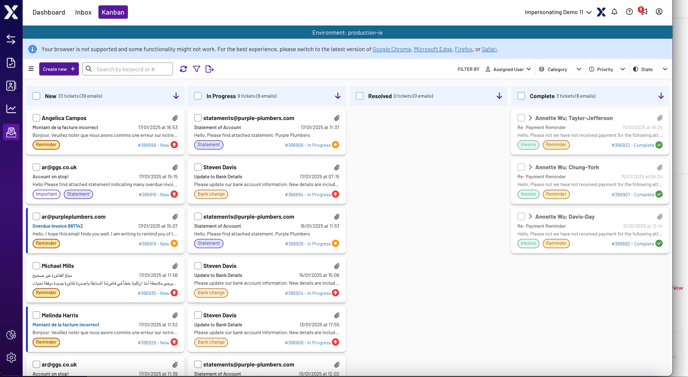The width and height of the screenshot is (688, 377).
Task: Open the user profile icon in the top bar
Action: tap(659, 12)
